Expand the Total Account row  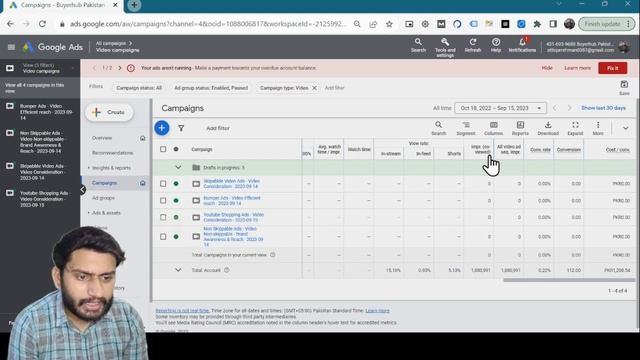point(178,270)
